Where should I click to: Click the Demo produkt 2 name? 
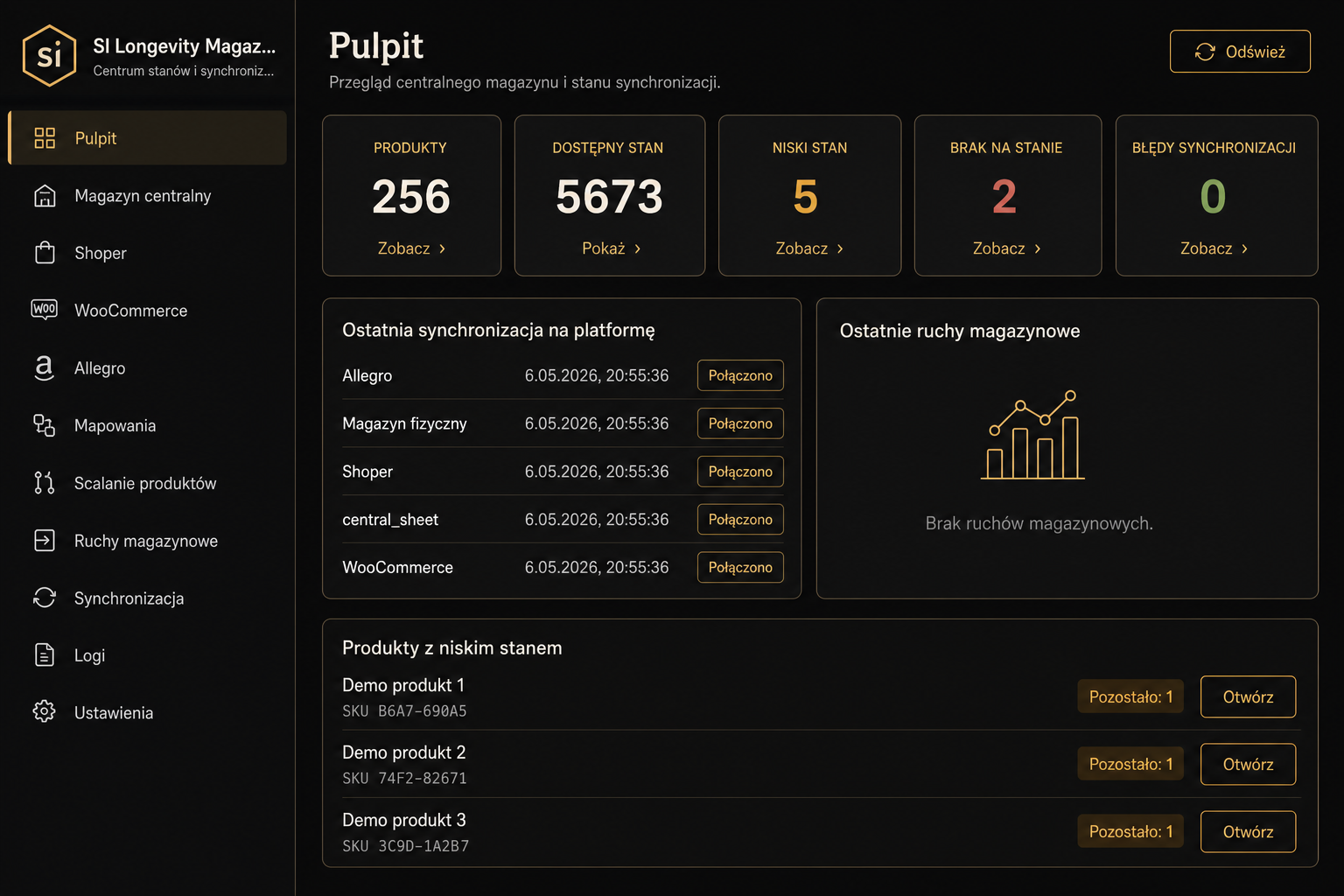pos(404,752)
